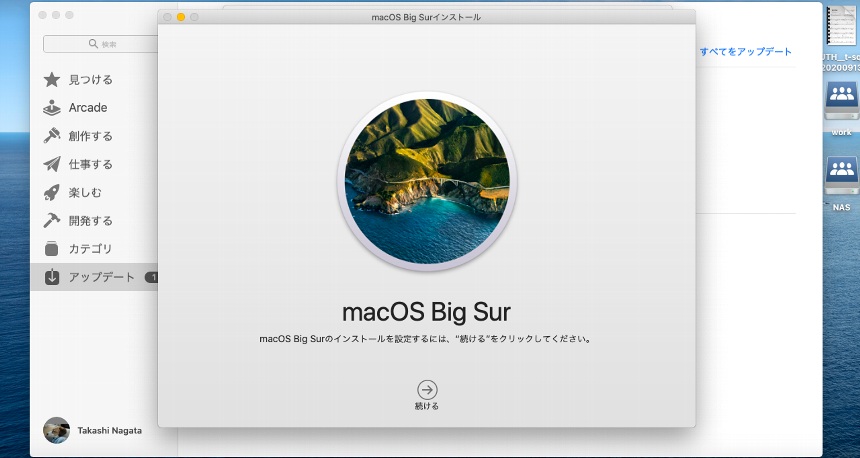Click the magnifier icon in search field
Image resolution: width=860 pixels, height=458 pixels.
click(x=93, y=44)
